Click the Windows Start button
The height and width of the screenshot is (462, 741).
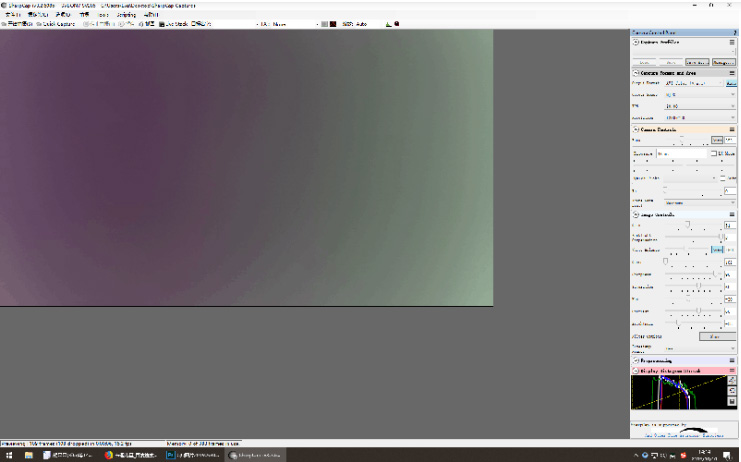(x=8, y=454)
